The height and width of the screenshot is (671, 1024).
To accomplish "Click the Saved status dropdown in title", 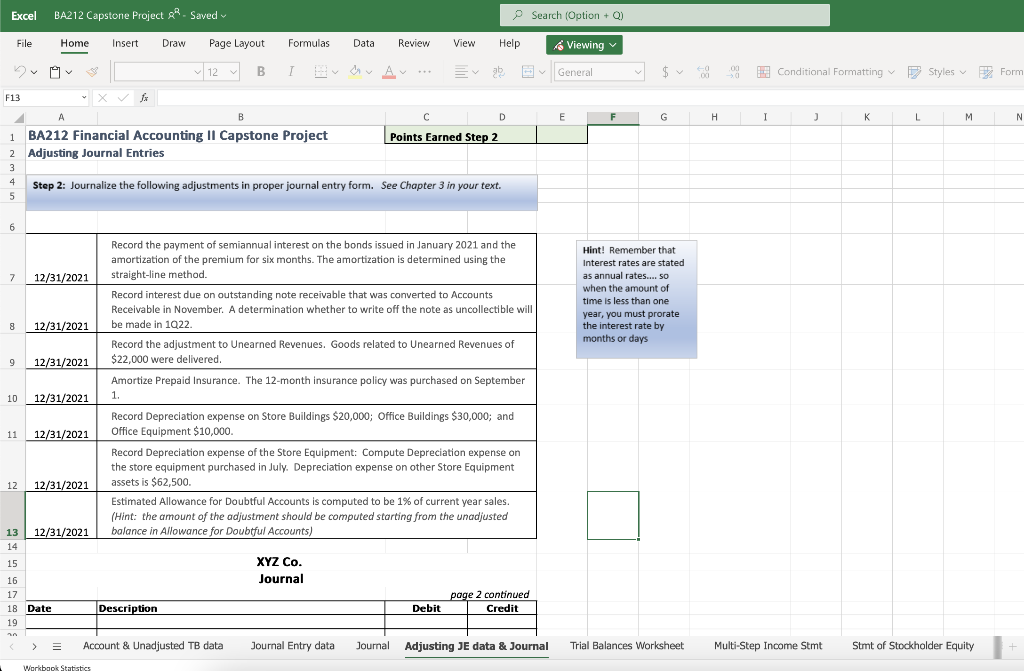I will coord(208,15).
